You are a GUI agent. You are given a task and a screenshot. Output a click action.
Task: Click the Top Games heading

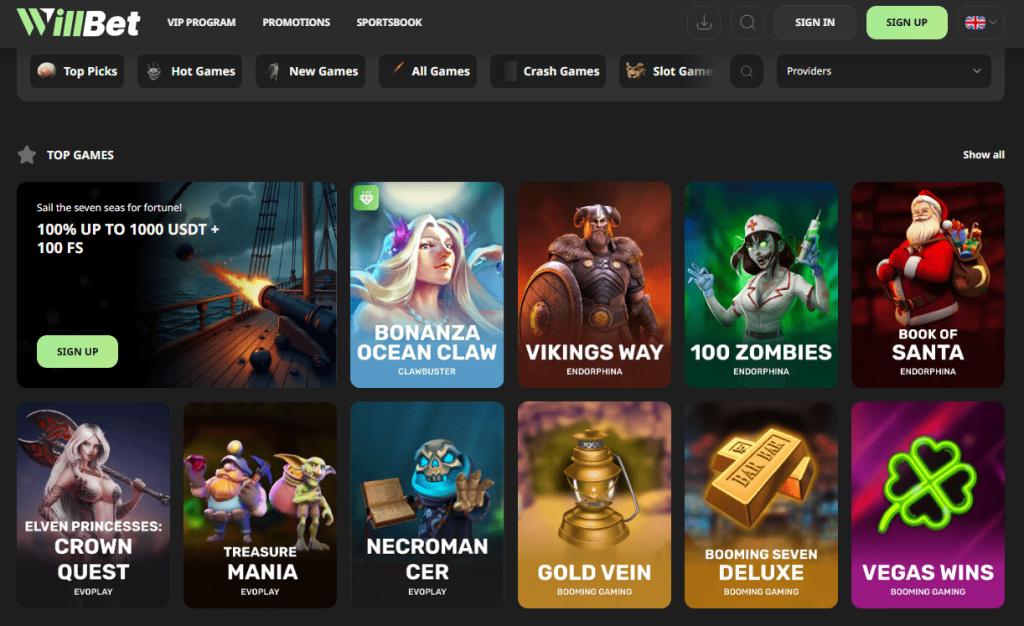tap(80, 155)
